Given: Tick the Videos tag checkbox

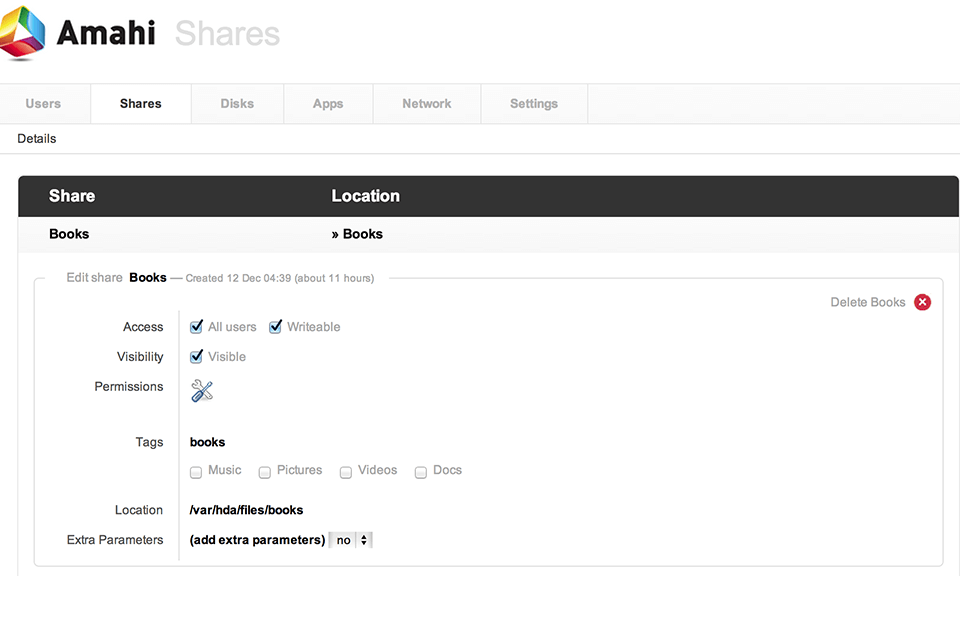Looking at the screenshot, I should pos(346,472).
